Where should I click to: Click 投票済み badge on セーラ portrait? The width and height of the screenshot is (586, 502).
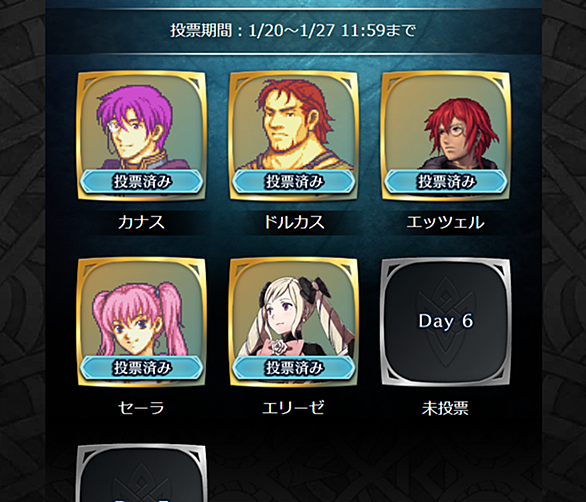[x=142, y=368]
